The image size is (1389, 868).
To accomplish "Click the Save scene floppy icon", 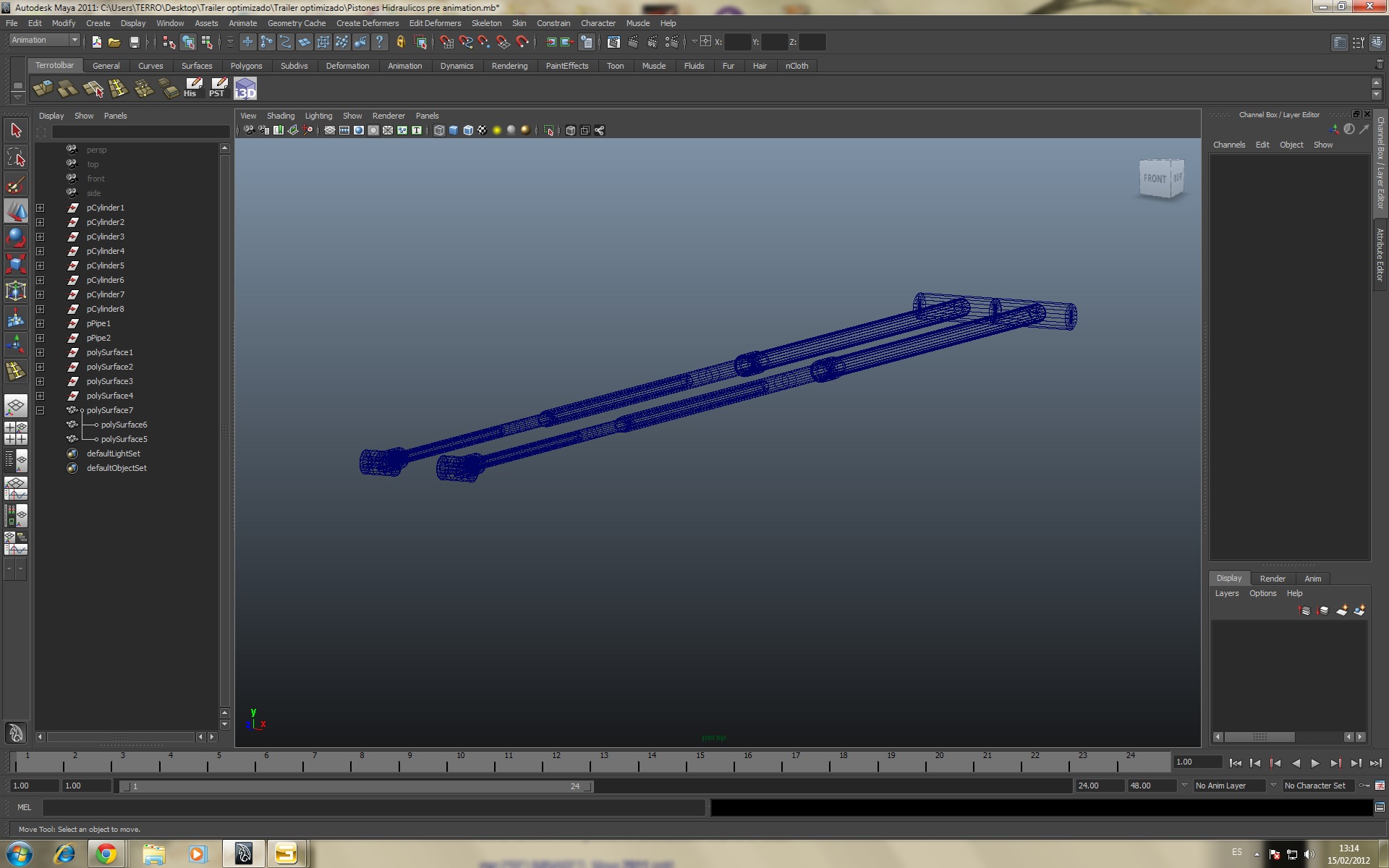I will 134,42.
